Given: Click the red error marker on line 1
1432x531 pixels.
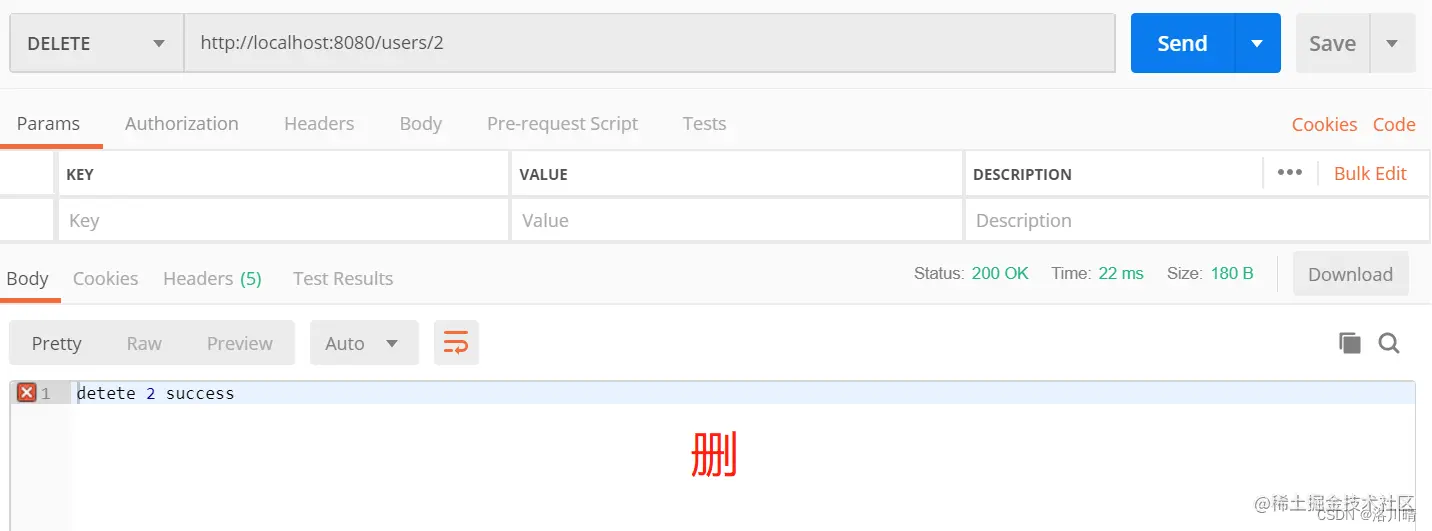Looking at the screenshot, I should pos(27,393).
